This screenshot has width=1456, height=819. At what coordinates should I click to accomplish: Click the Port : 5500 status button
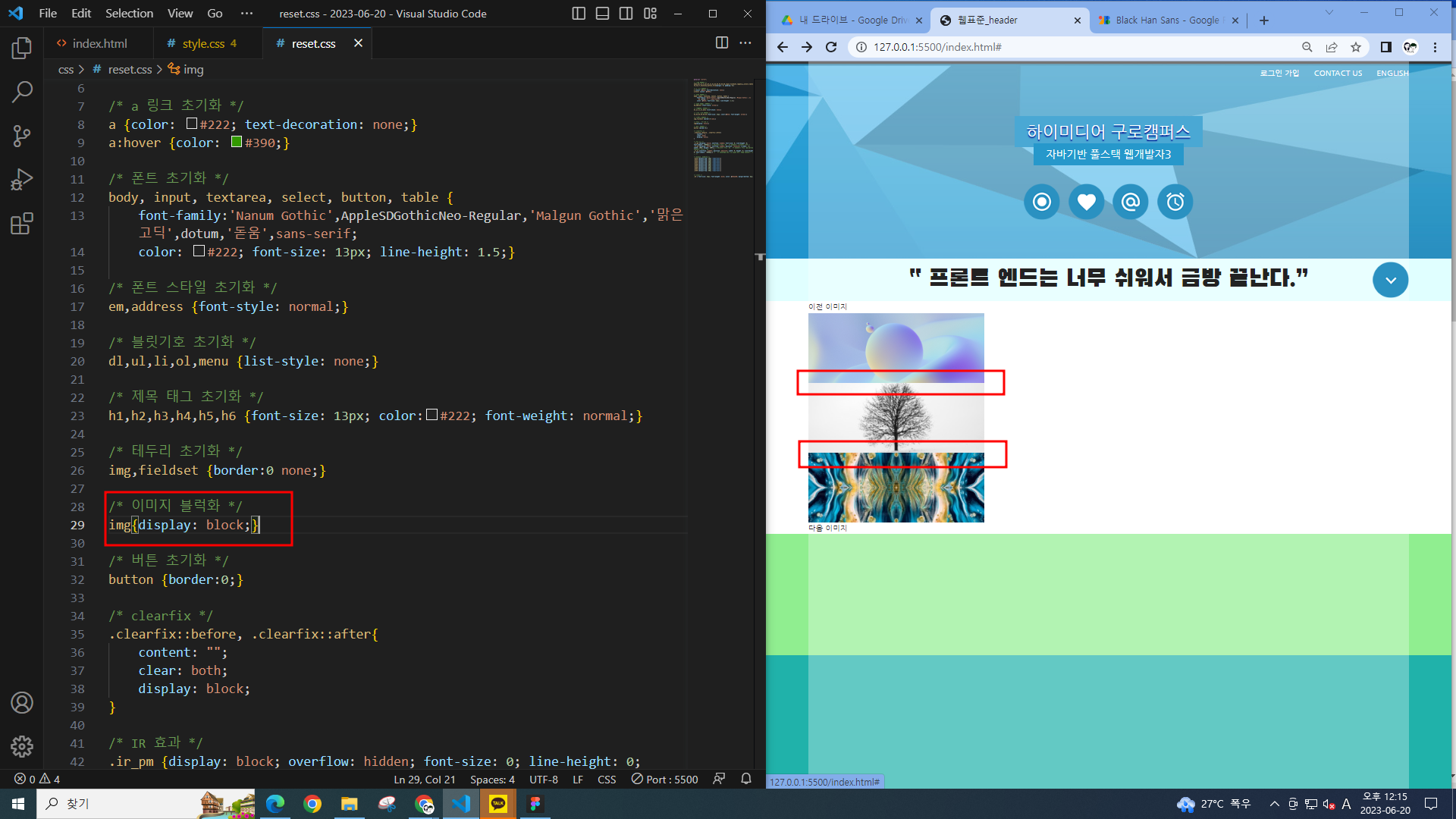665,780
